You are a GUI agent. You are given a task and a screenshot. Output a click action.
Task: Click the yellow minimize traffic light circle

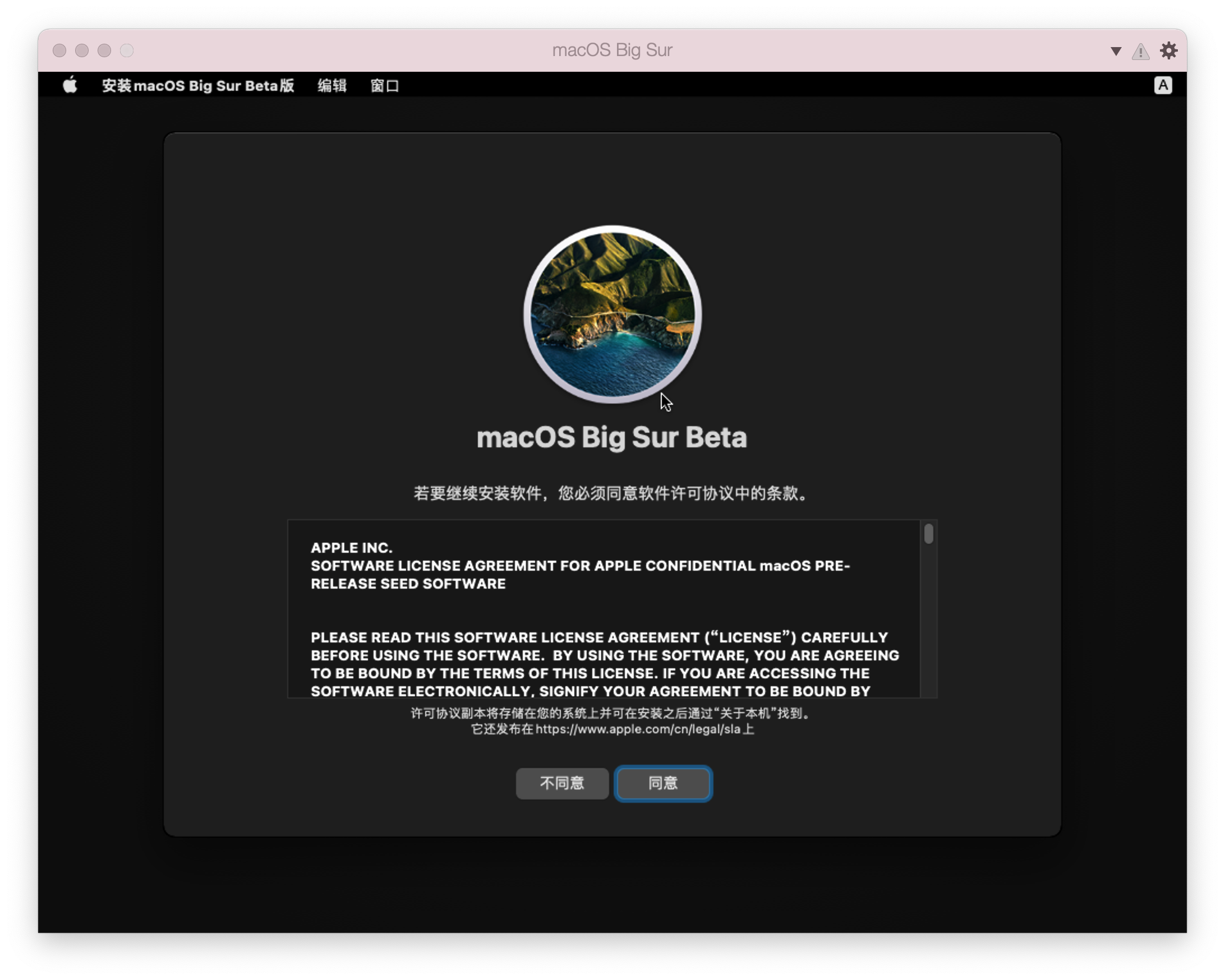[x=81, y=50]
